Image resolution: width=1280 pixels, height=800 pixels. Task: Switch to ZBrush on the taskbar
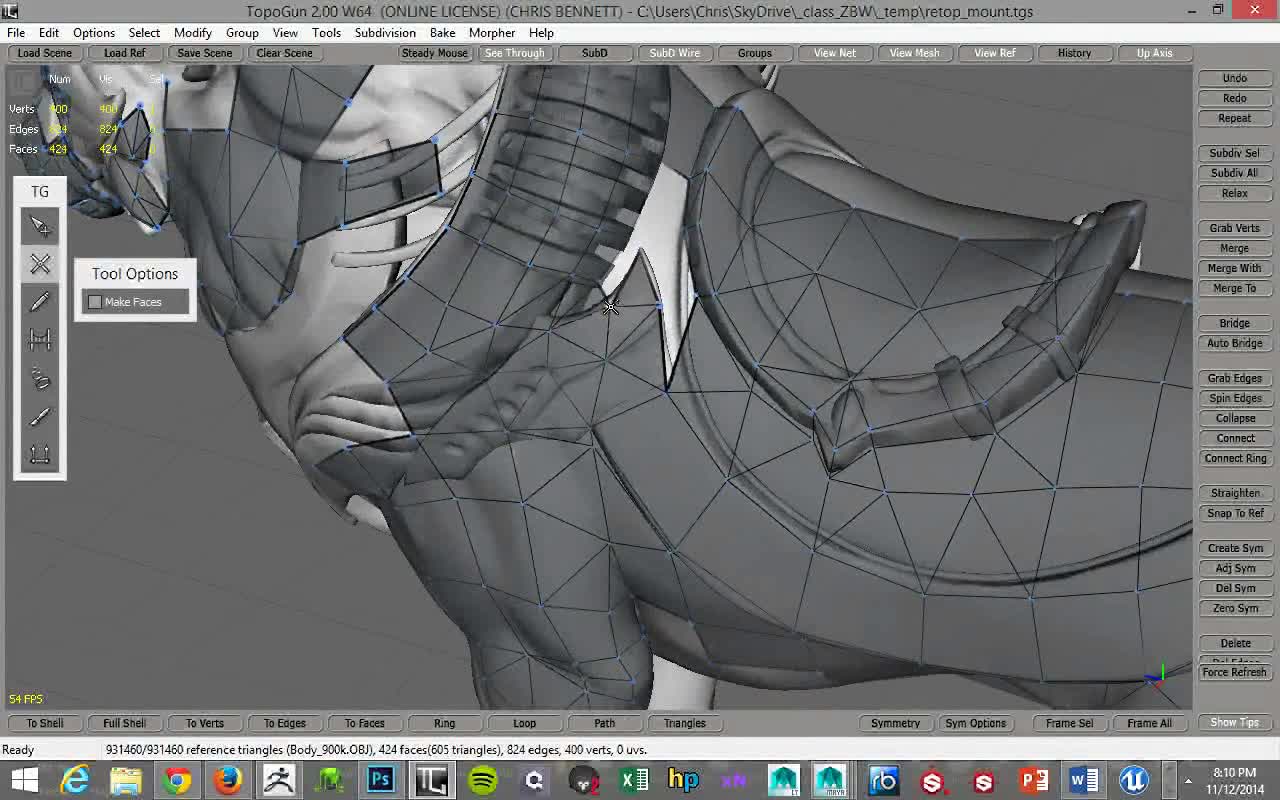279,780
